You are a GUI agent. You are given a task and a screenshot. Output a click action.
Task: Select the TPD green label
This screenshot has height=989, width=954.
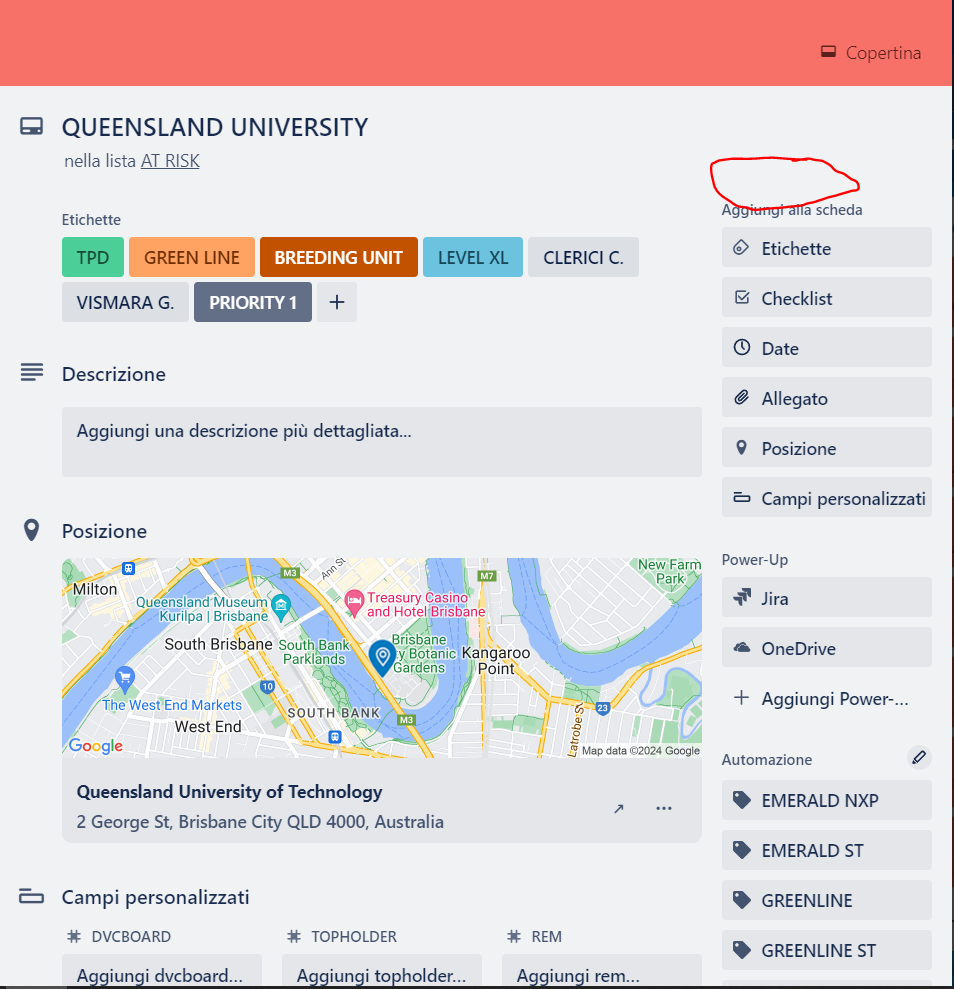tap(93, 257)
